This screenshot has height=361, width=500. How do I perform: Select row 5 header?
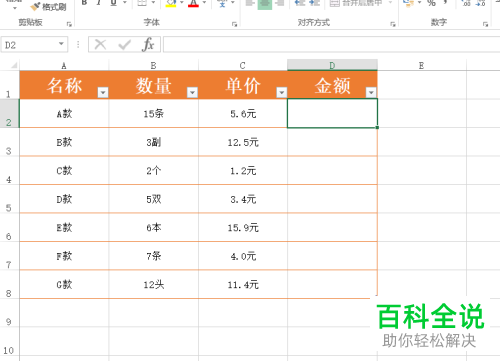click(9, 199)
